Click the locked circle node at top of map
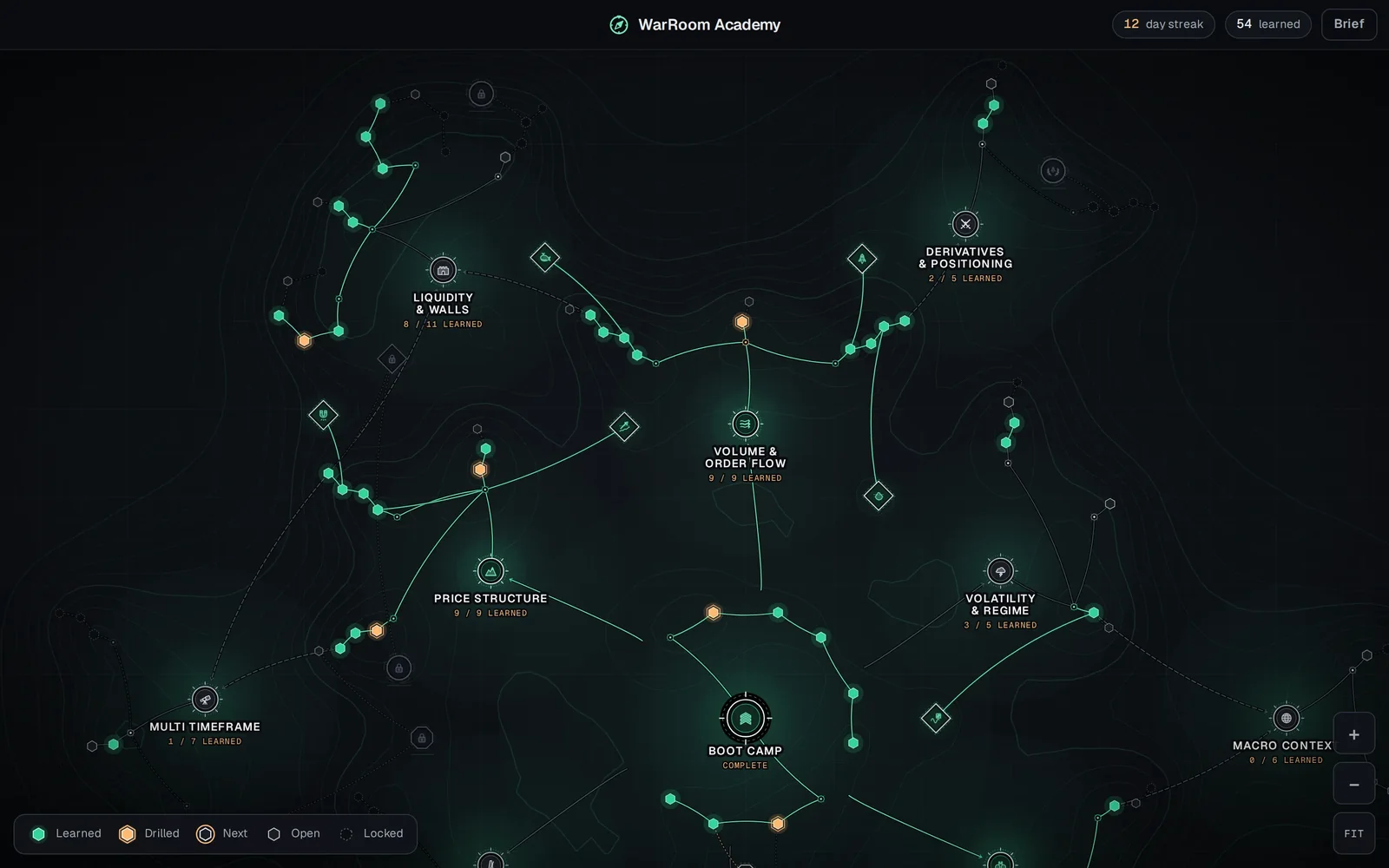 (x=481, y=94)
